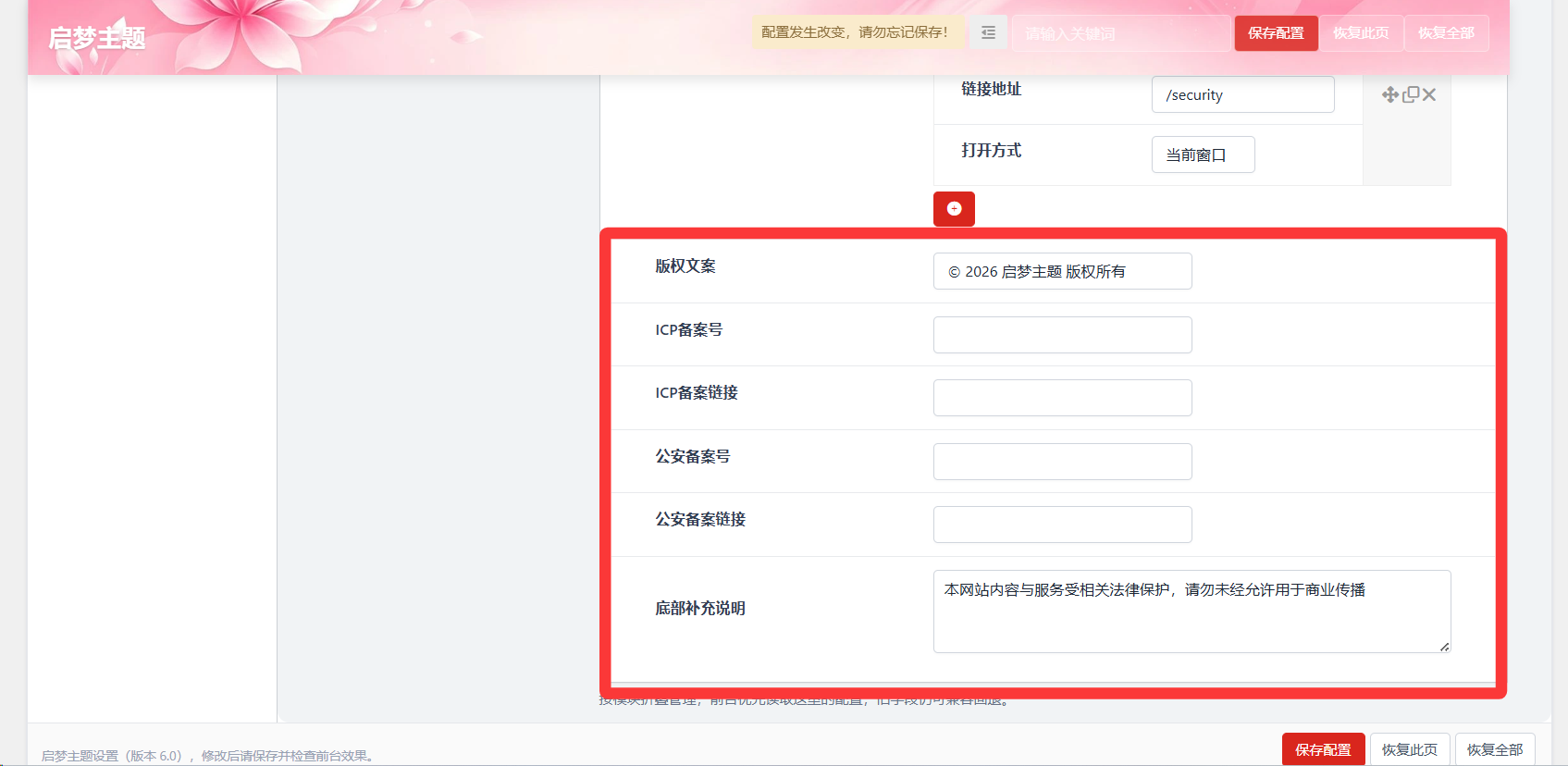Click the ICP备案链接 field label
The width and height of the screenshot is (1568, 766).
[697, 393]
